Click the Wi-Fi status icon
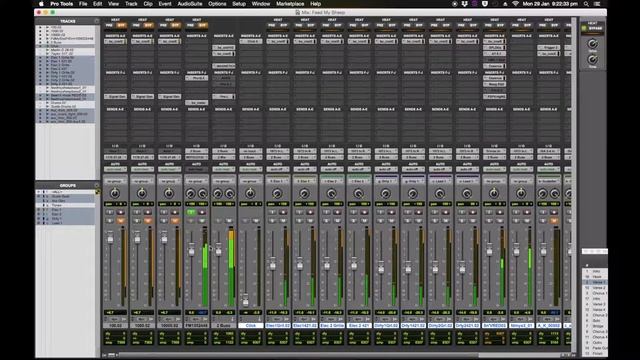The height and width of the screenshot is (360, 640). coord(516,4)
